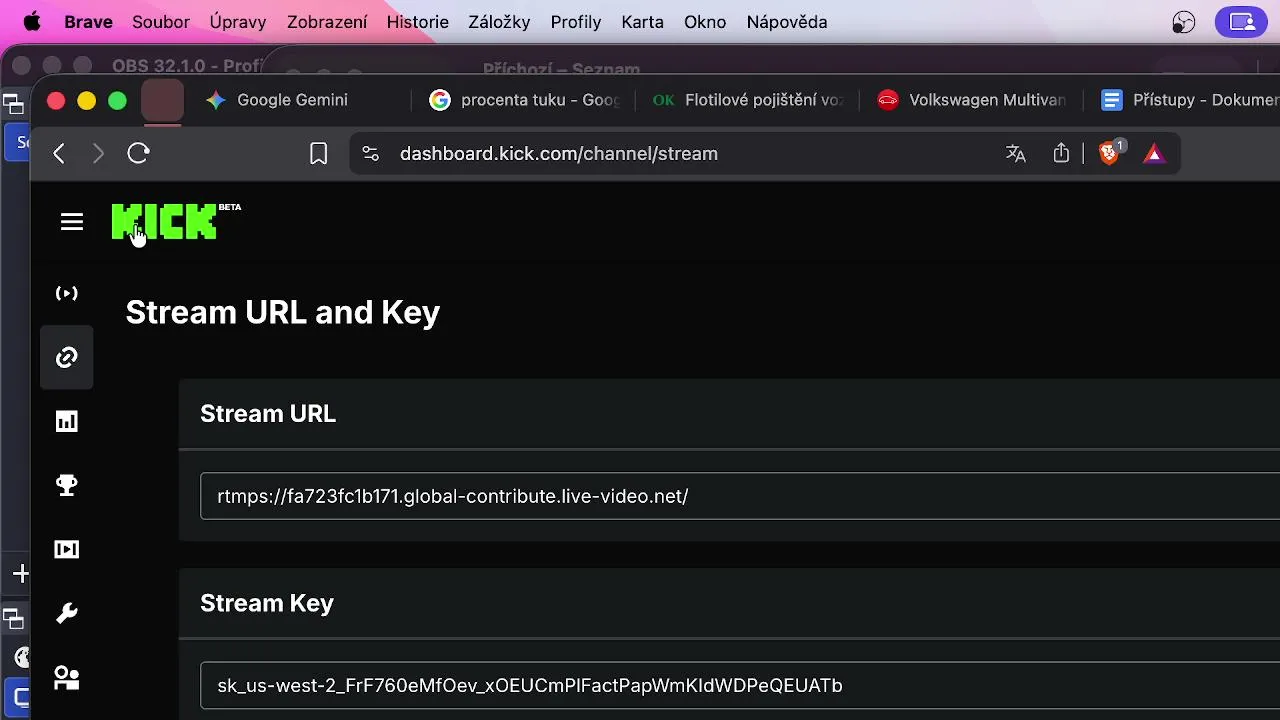Screen dimensions: 1280x720
Task: Open the wrench settings sidebar icon
Action: pyautogui.click(x=67, y=613)
